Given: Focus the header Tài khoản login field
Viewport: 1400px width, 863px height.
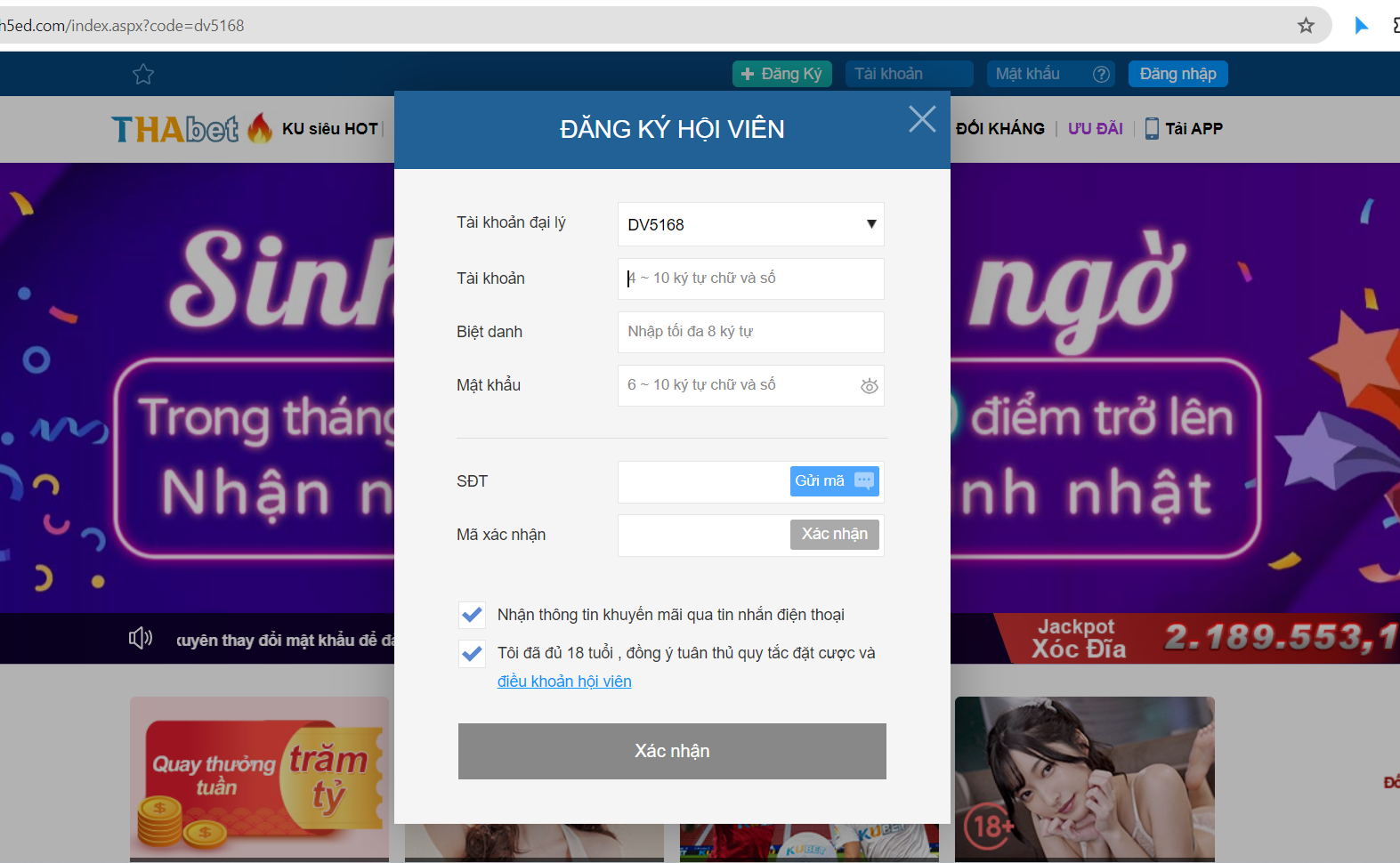Looking at the screenshot, I should coord(910,74).
